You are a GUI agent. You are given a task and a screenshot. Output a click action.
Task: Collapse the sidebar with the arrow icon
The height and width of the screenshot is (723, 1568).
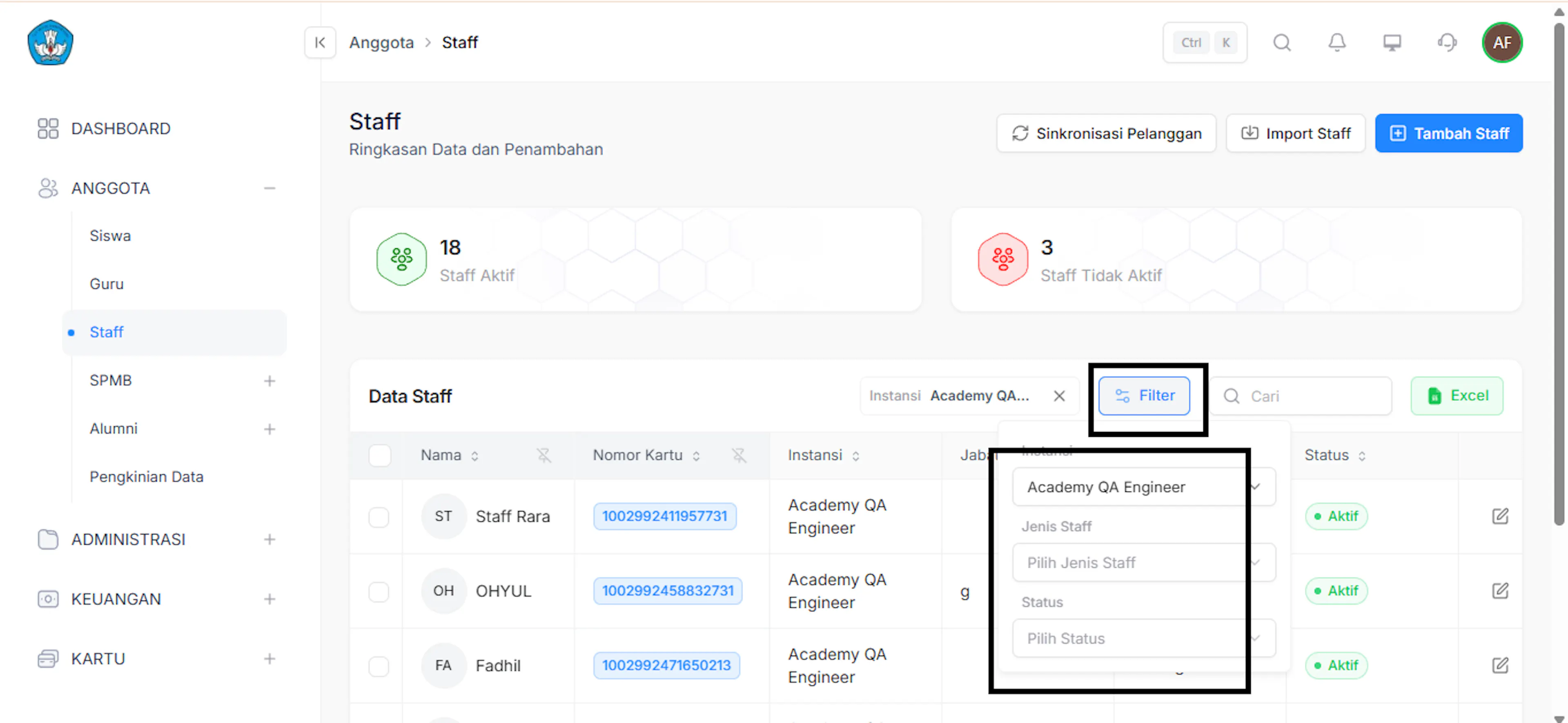[320, 42]
